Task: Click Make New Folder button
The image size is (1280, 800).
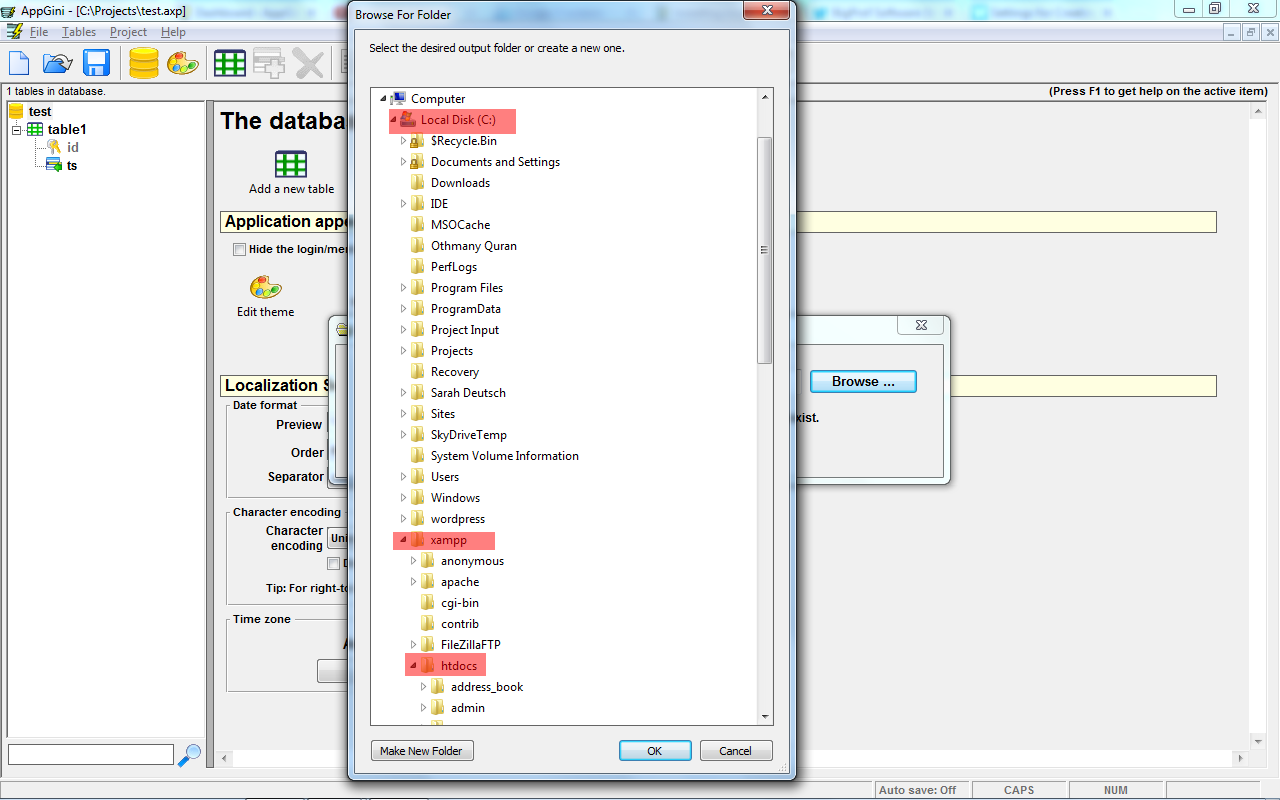Action: click(421, 751)
